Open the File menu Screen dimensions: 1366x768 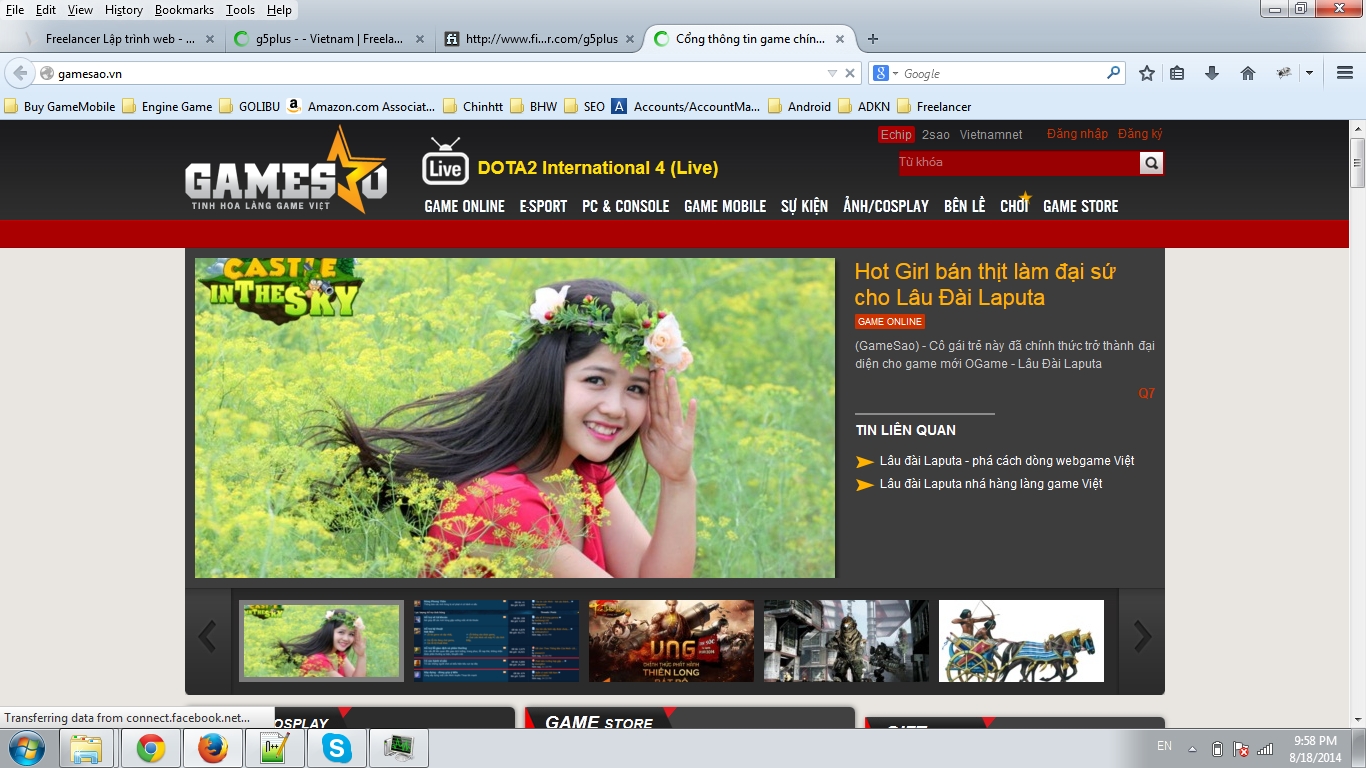tap(15, 9)
